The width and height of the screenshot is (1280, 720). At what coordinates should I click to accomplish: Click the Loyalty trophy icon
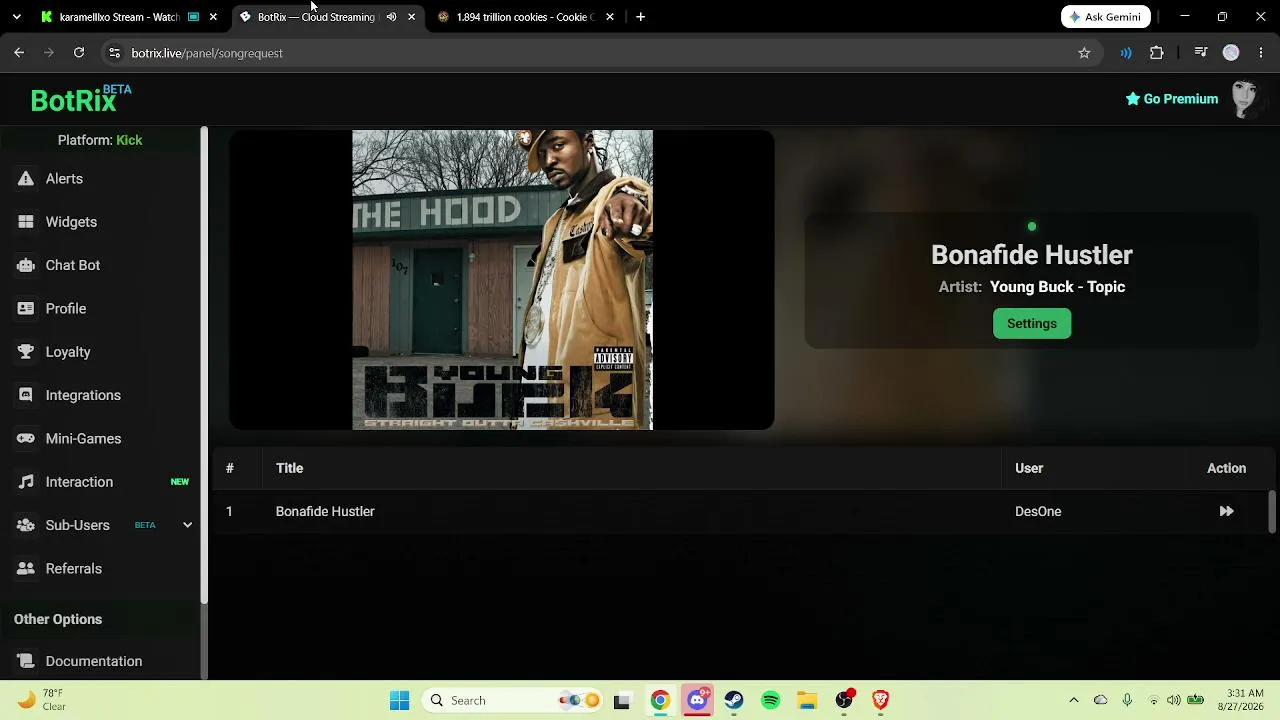pos(26,352)
